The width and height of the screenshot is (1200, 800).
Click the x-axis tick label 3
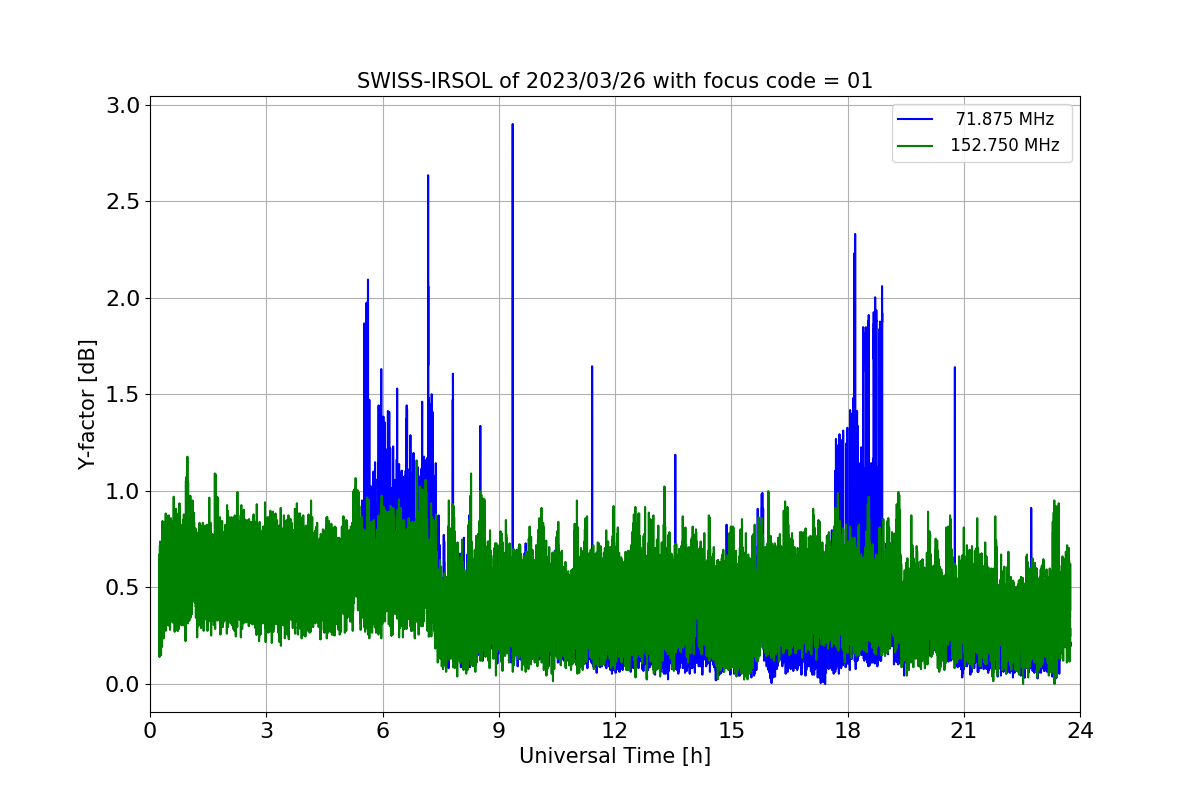pos(266,730)
